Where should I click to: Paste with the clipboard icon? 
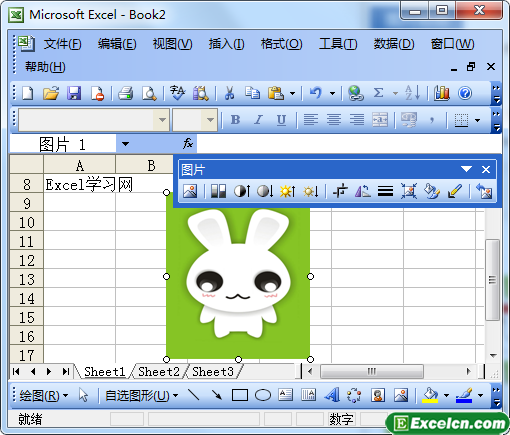(x=276, y=93)
